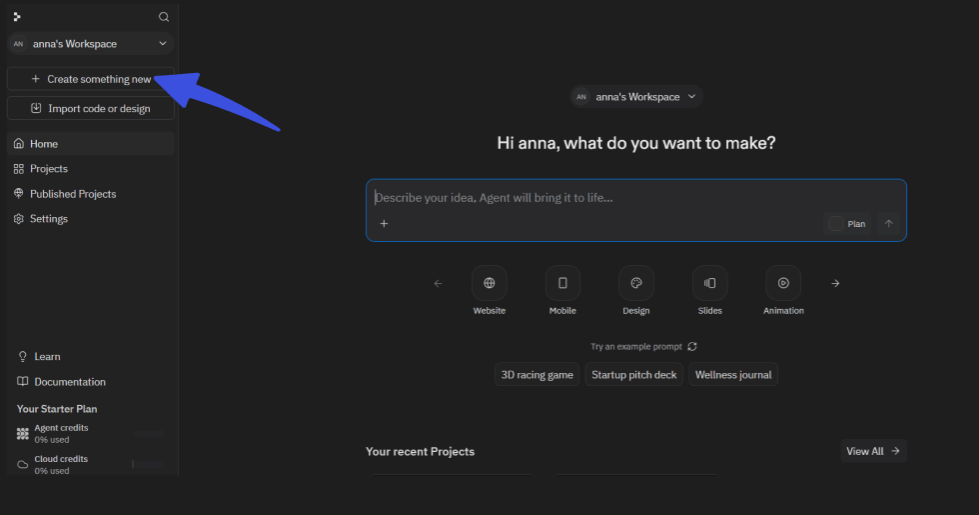Choose the Startup pitch deck prompt
Image resolution: width=979 pixels, height=515 pixels.
[634, 375]
